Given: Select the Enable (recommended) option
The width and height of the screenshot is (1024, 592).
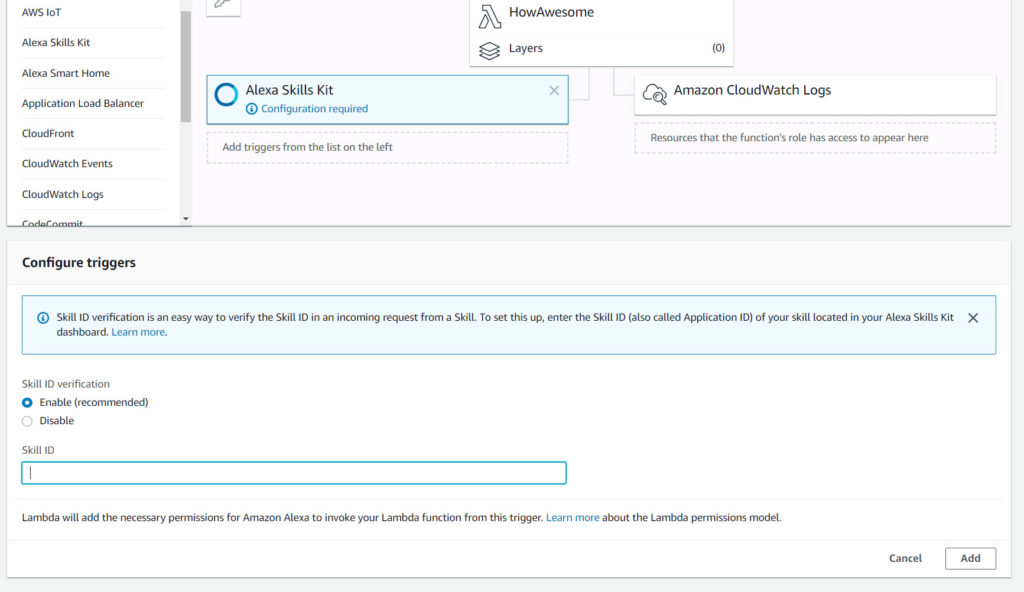Looking at the screenshot, I should (27, 404).
